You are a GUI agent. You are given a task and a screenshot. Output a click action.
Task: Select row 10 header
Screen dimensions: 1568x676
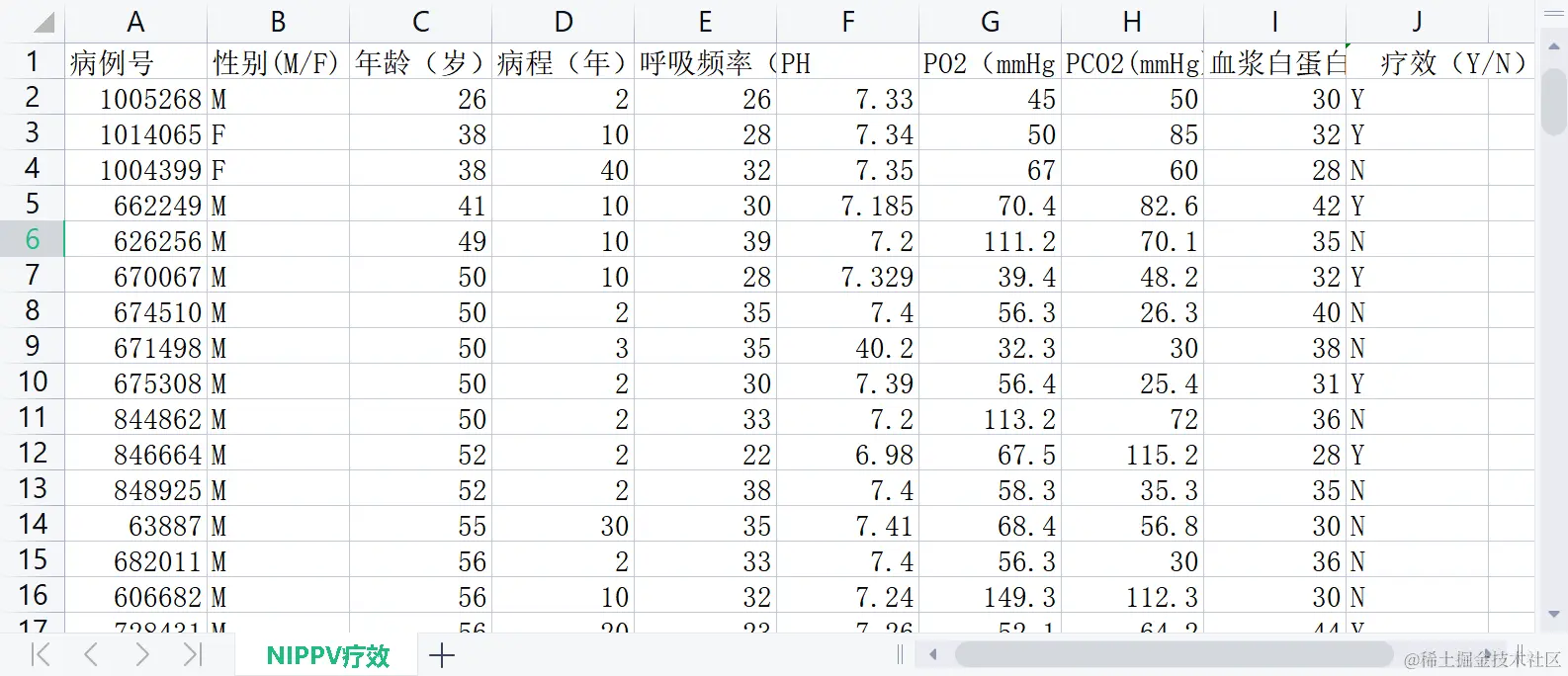click(33, 381)
